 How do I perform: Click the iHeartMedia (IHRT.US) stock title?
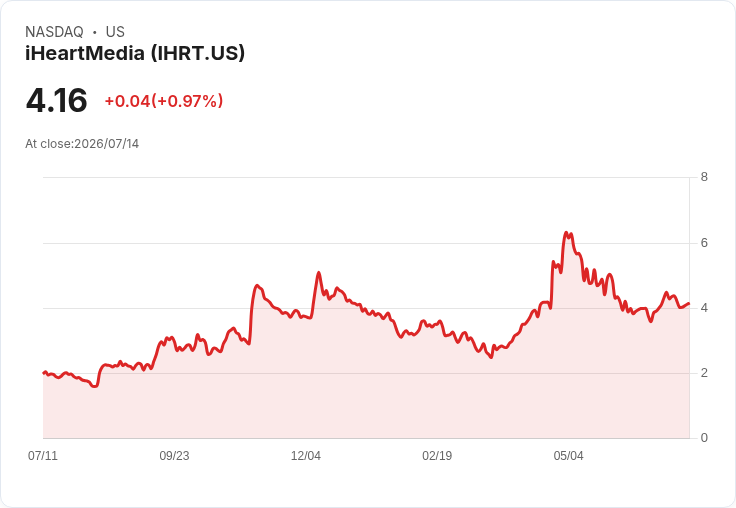tap(135, 53)
